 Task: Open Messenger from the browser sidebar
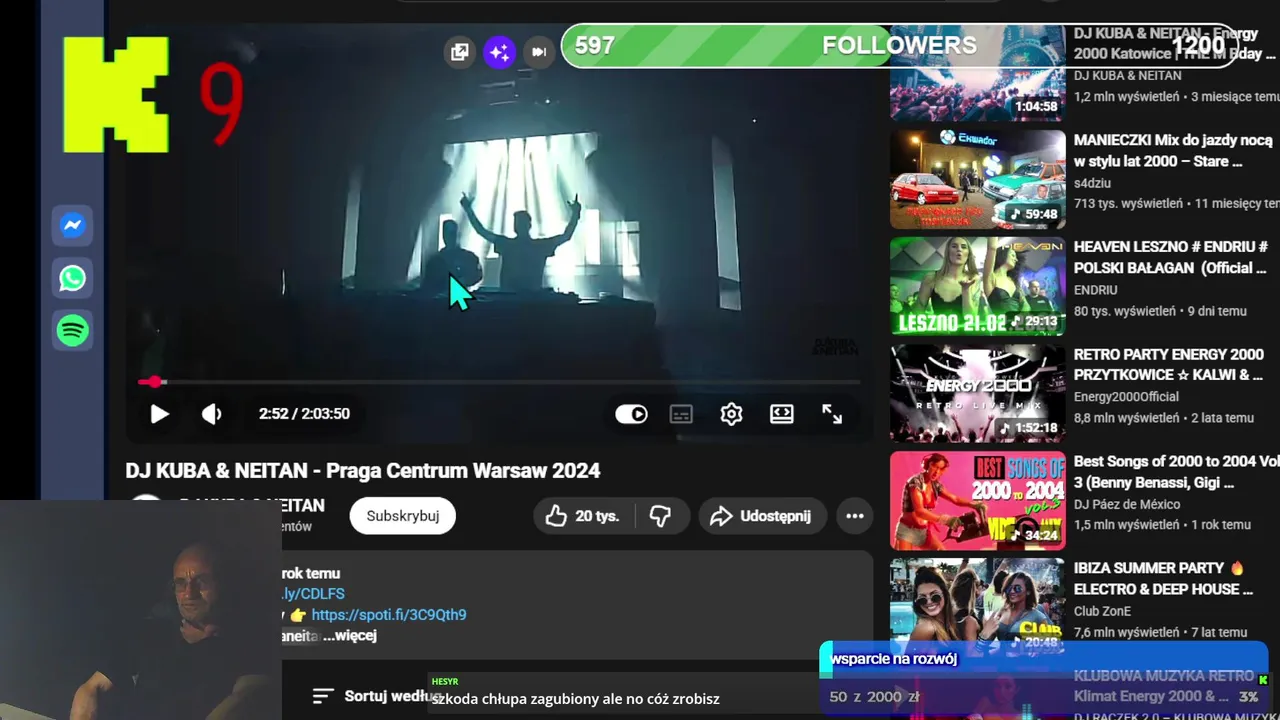(x=72, y=226)
